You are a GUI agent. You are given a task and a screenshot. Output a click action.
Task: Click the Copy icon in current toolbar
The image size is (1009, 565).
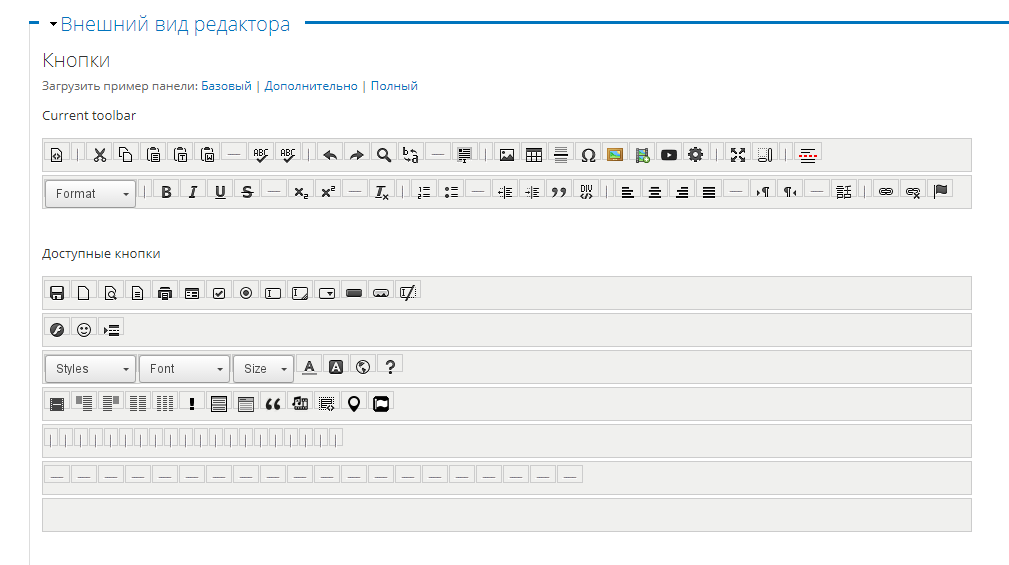click(x=126, y=154)
